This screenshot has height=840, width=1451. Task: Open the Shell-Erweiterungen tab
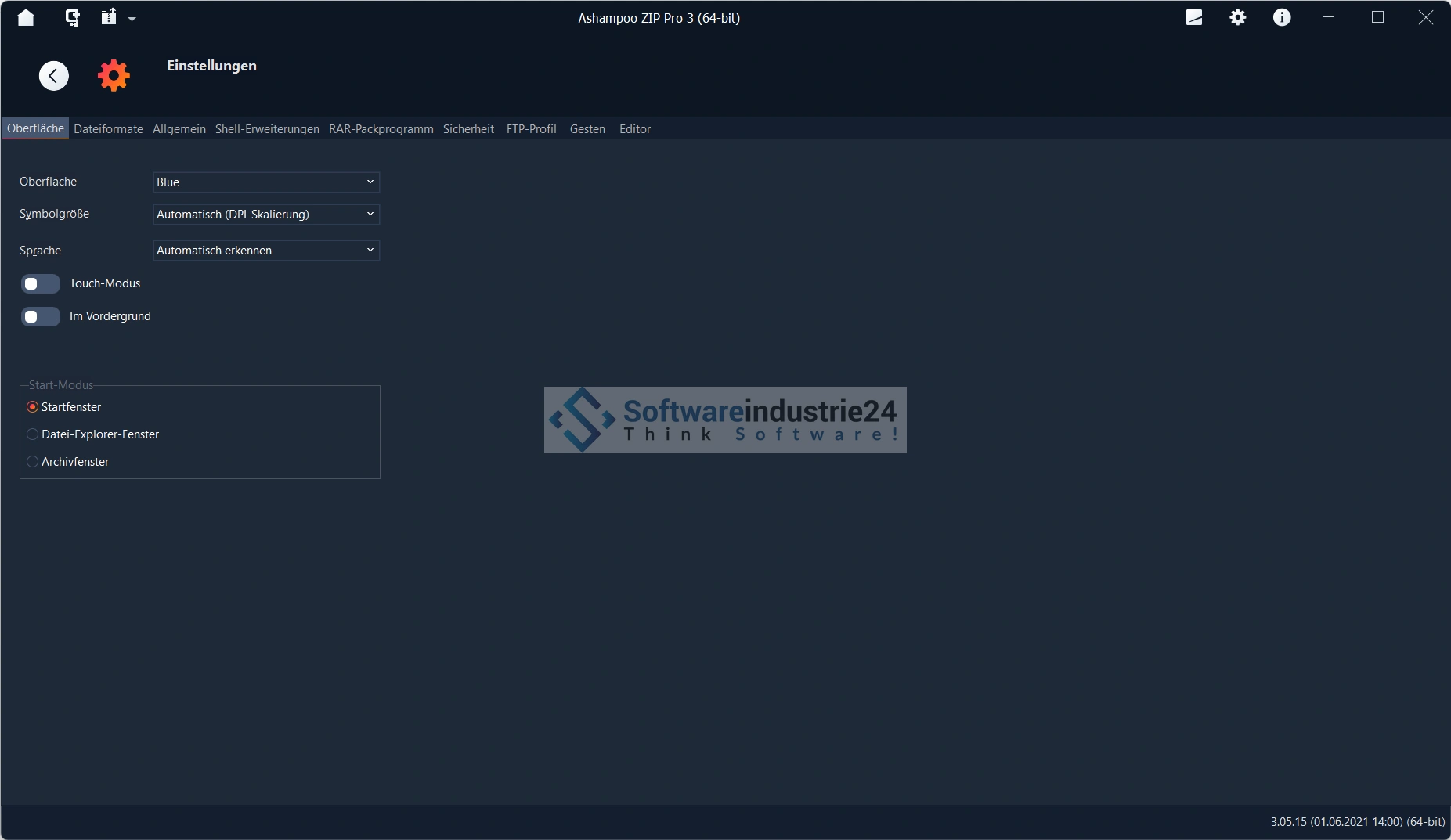pyautogui.click(x=267, y=129)
